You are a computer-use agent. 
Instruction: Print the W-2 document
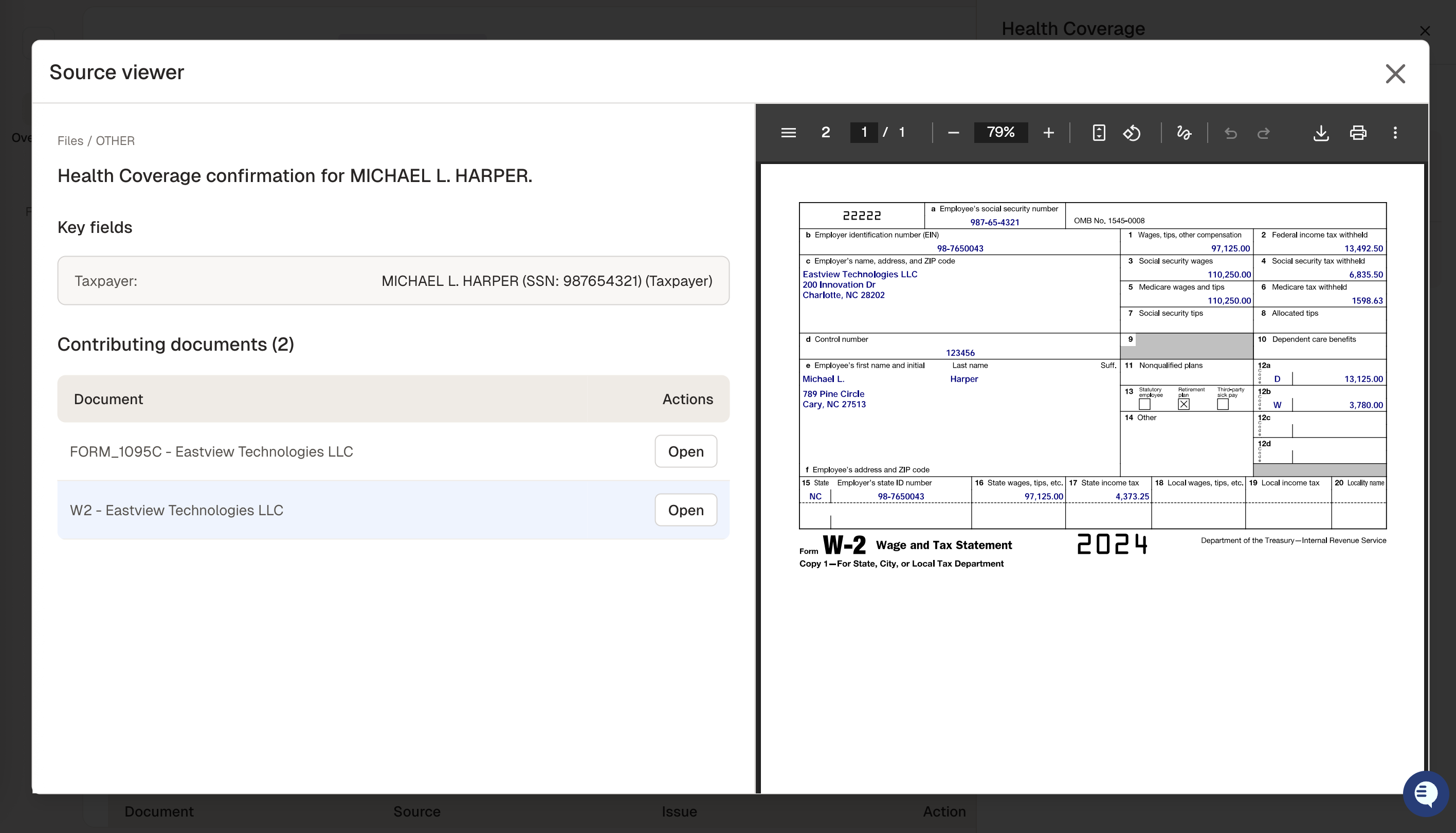coord(1358,133)
